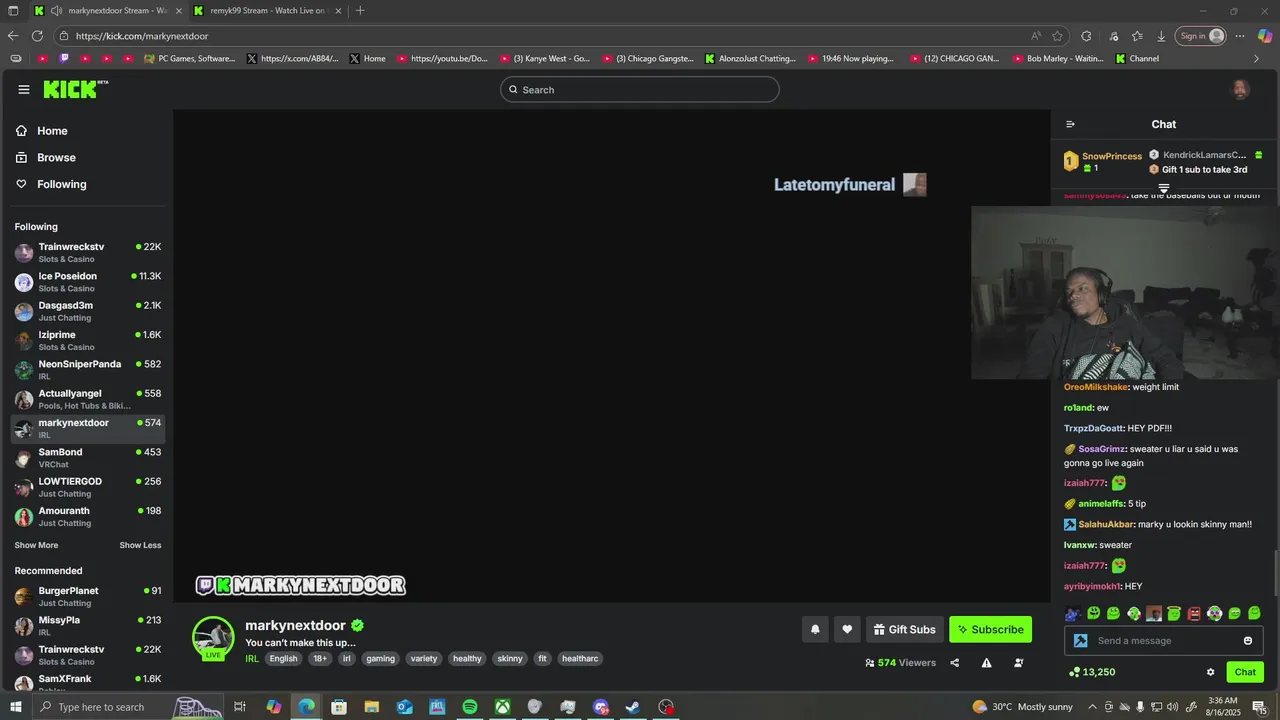1280x720 pixels.
Task: Open the Channel bookmark
Action: pos(1136,58)
